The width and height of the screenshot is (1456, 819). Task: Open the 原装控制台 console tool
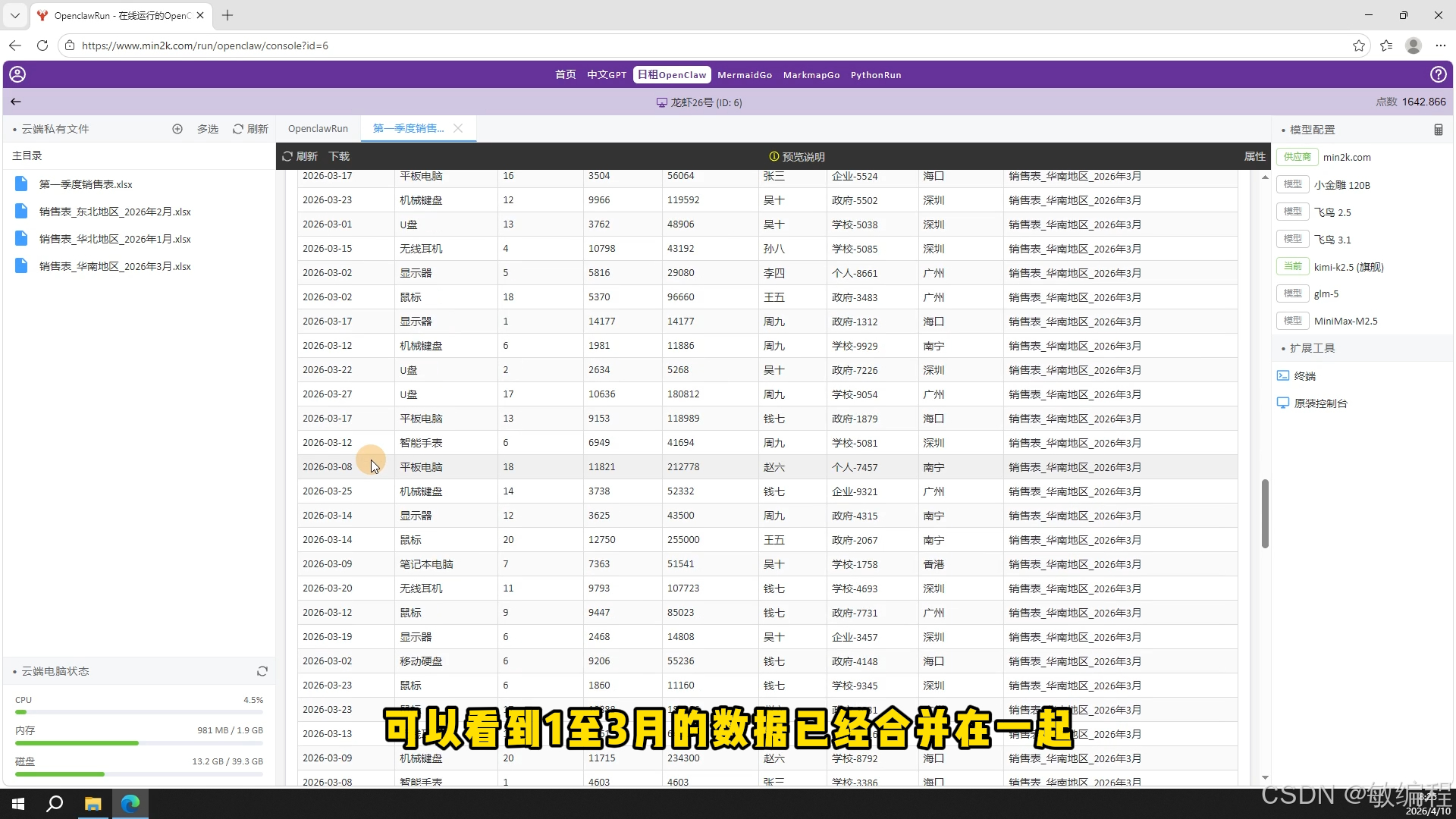click(1320, 403)
